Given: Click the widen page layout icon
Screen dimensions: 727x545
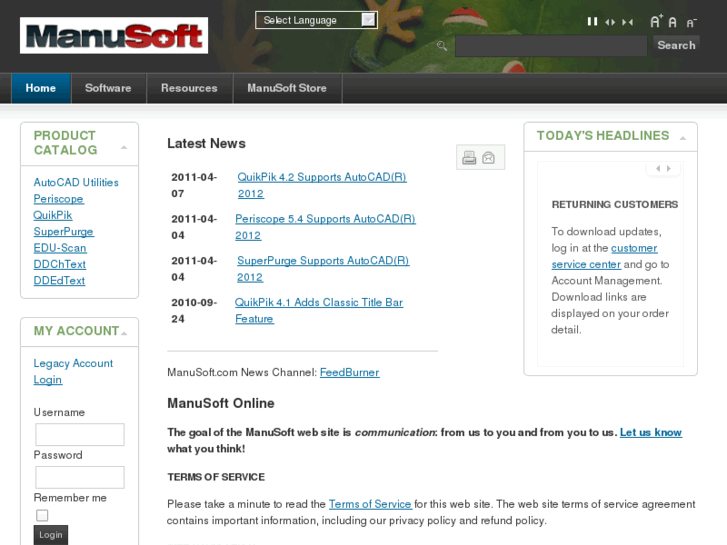Looking at the screenshot, I should (610, 22).
